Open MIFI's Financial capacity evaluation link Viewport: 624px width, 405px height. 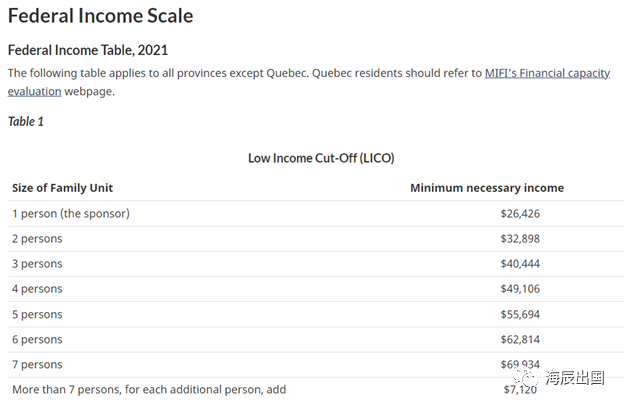(x=547, y=73)
